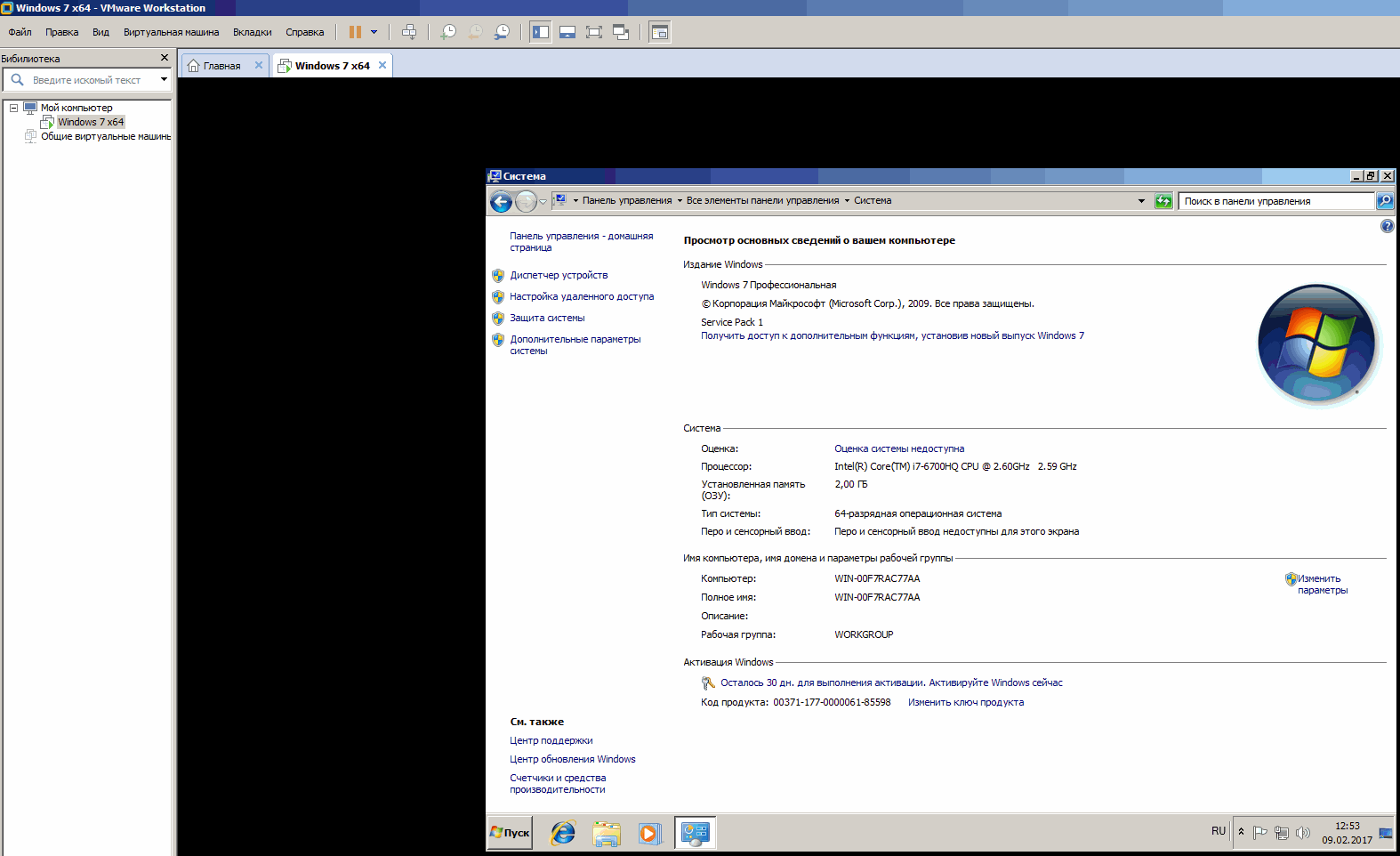
Task: Open the snapshot manager icon
Action: (x=502, y=32)
